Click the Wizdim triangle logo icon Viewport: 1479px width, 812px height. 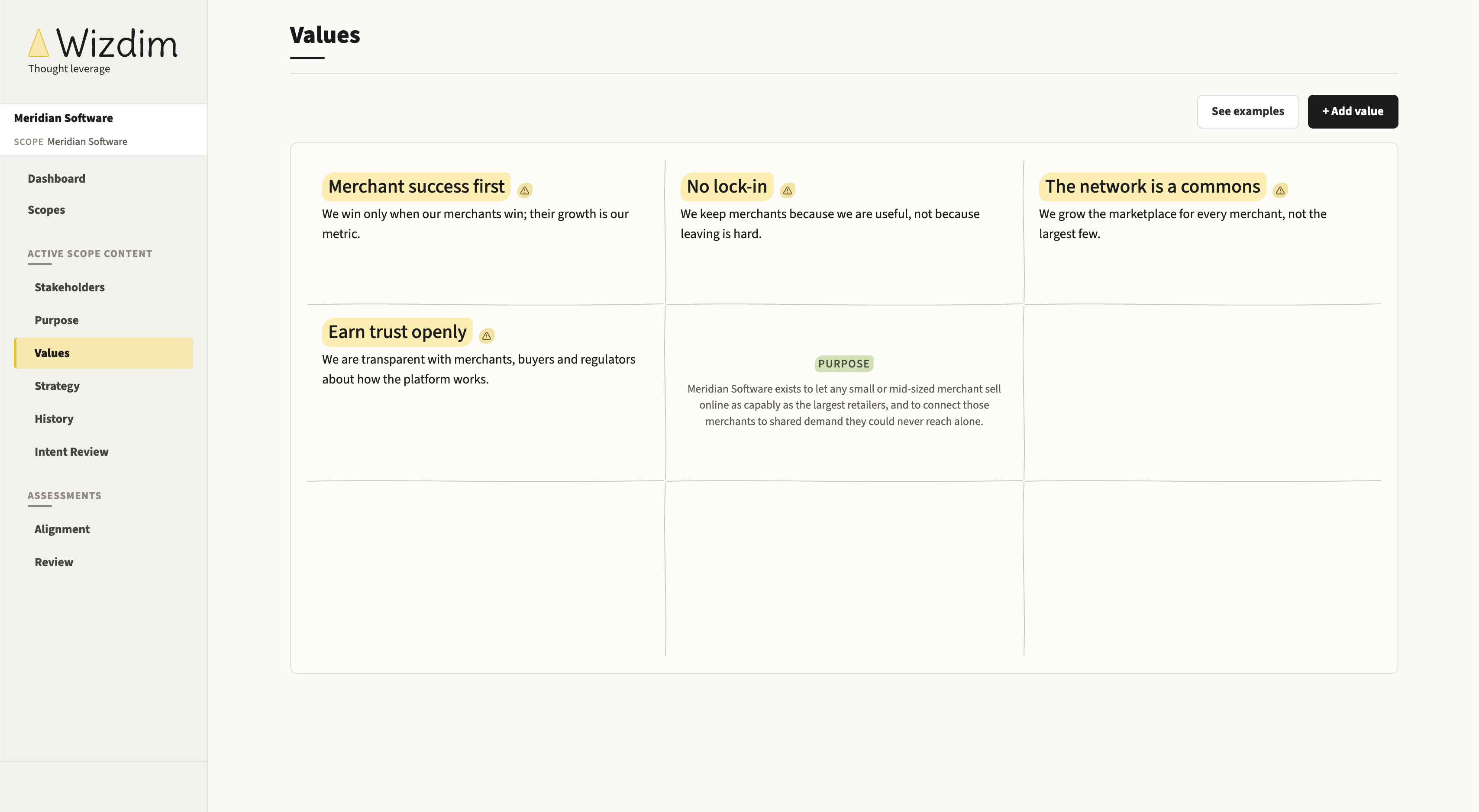point(39,43)
